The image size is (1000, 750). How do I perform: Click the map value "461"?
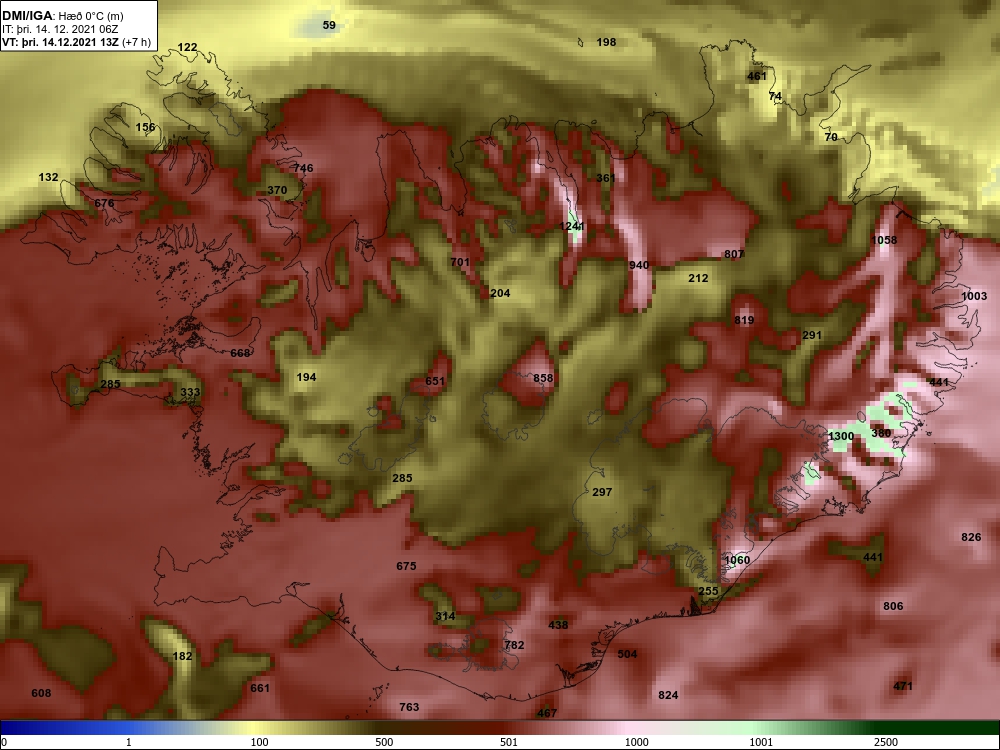tap(757, 77)
